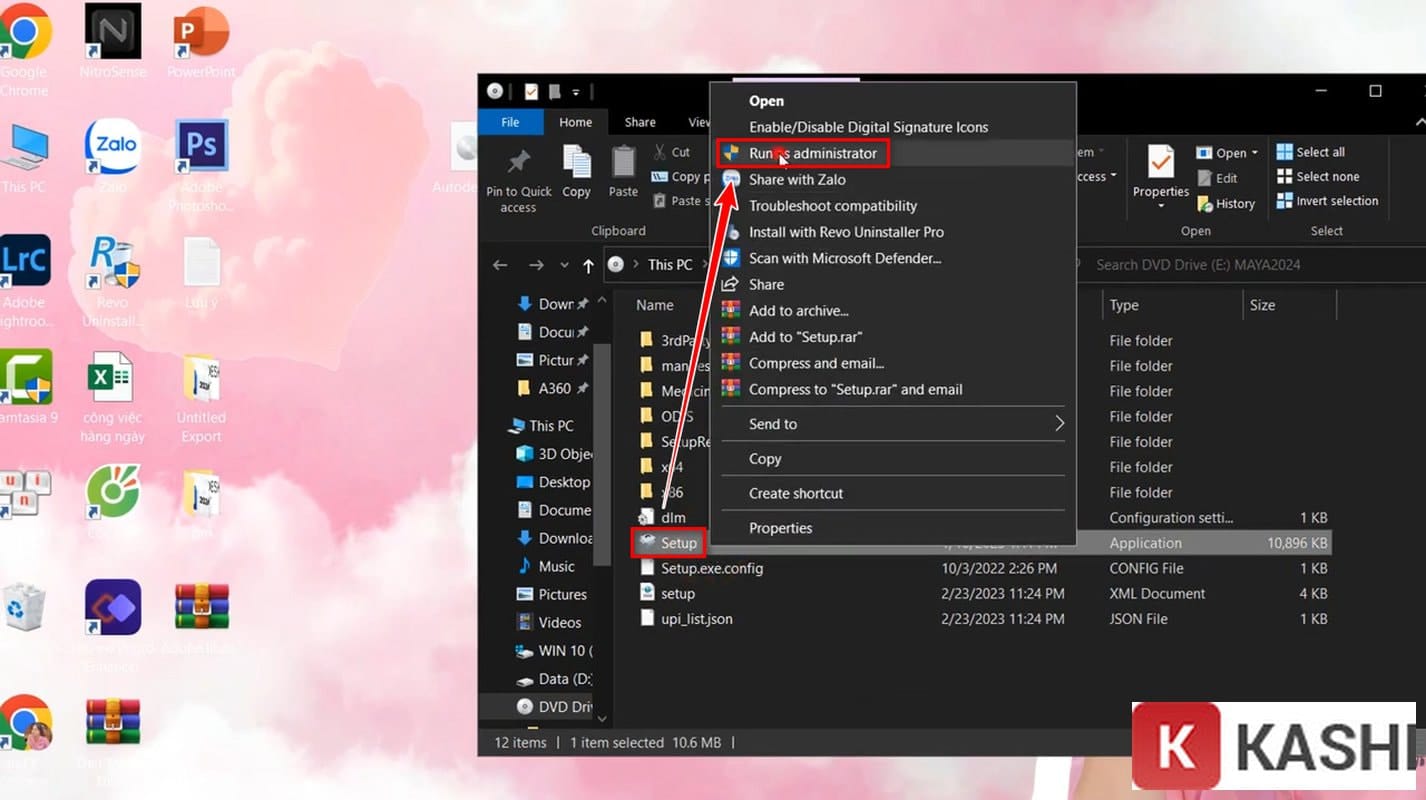1426x800 pixels.
Task: Choose Run as administrator
Action: coord(812,153)
